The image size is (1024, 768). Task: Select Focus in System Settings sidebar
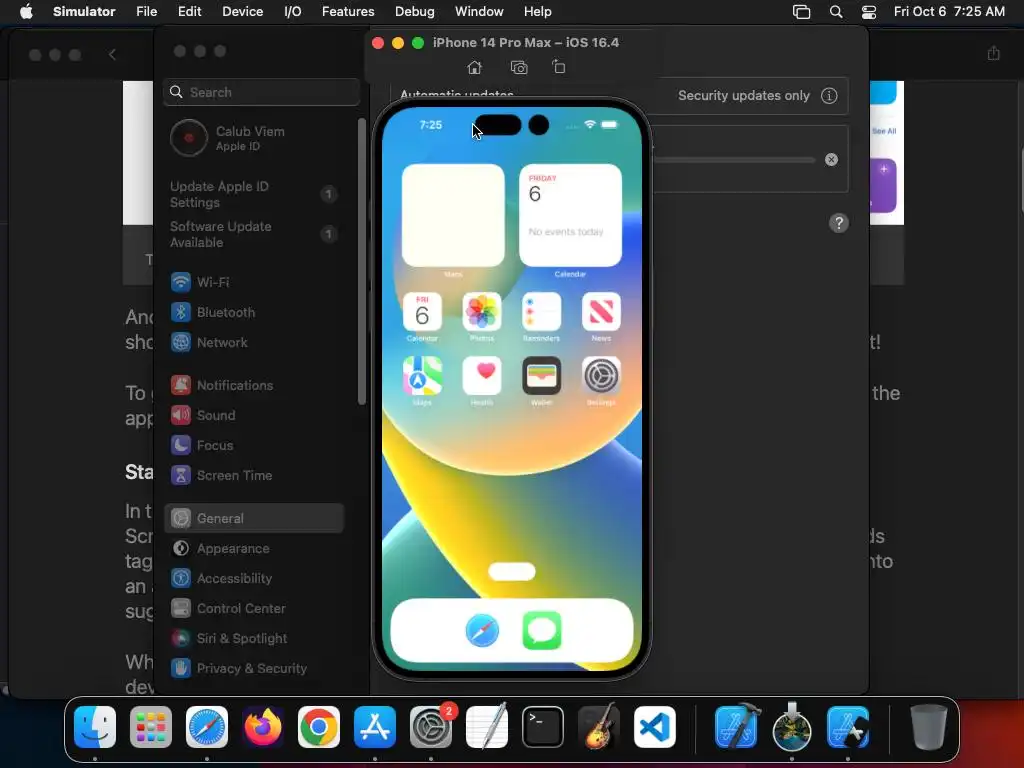[x=253, y=445]
